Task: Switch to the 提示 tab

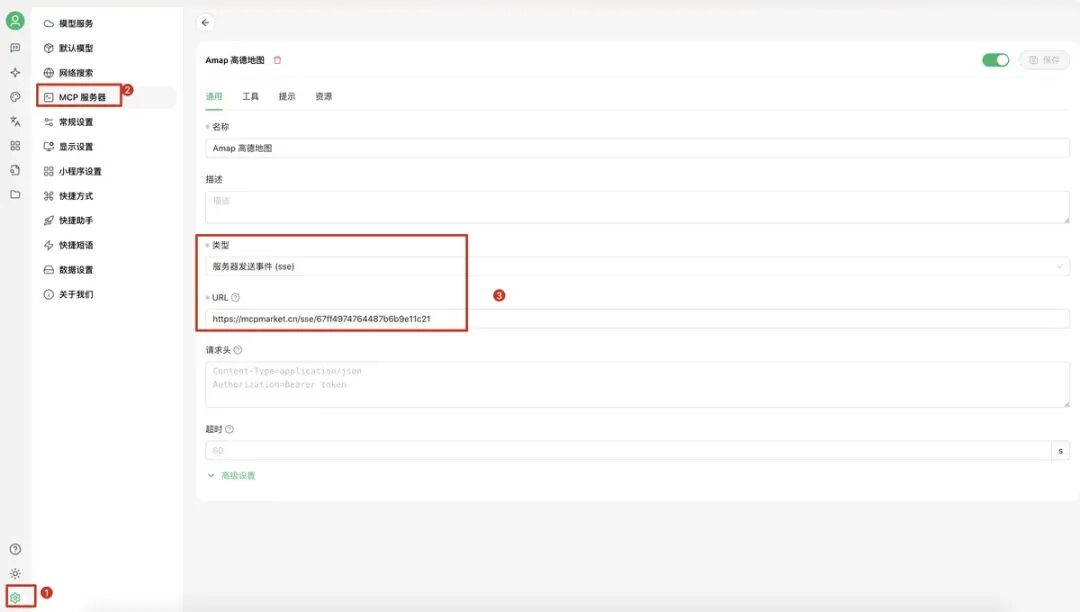Action: pyautogui.click(x=287, y=96)
